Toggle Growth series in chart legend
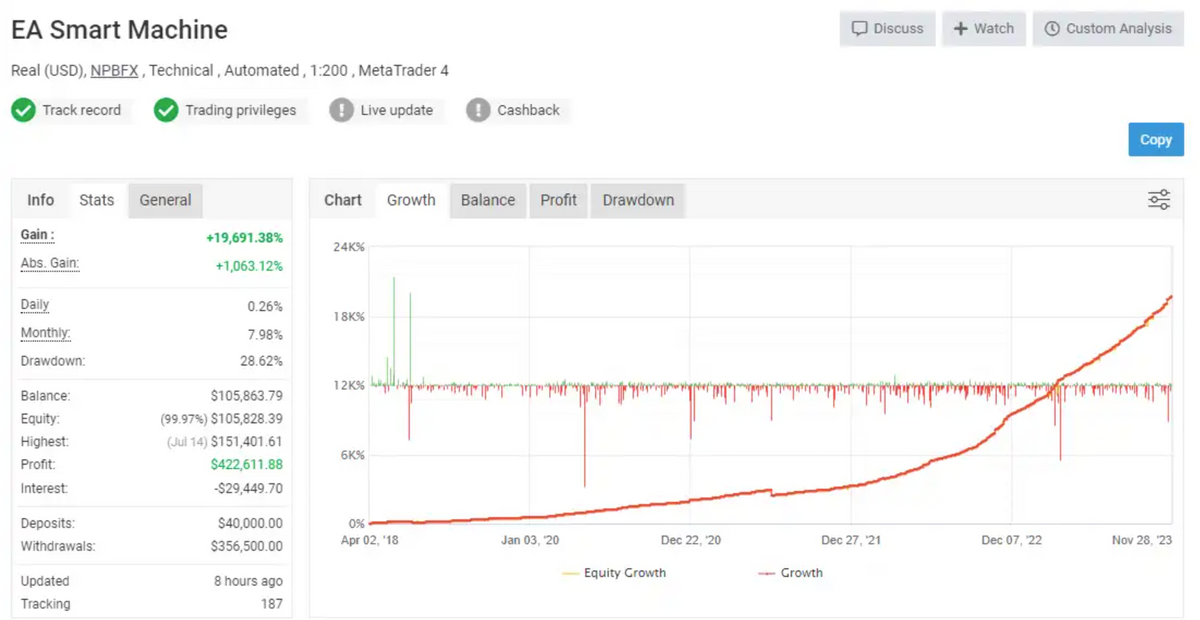Viewport: 1200px width, 620px height. coord(790,573)
